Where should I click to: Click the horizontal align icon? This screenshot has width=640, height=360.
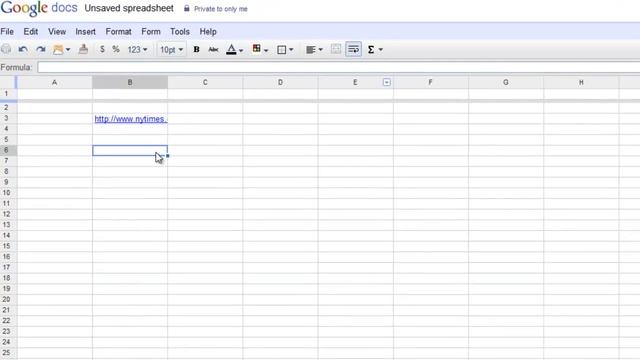(x=311, y=49)
